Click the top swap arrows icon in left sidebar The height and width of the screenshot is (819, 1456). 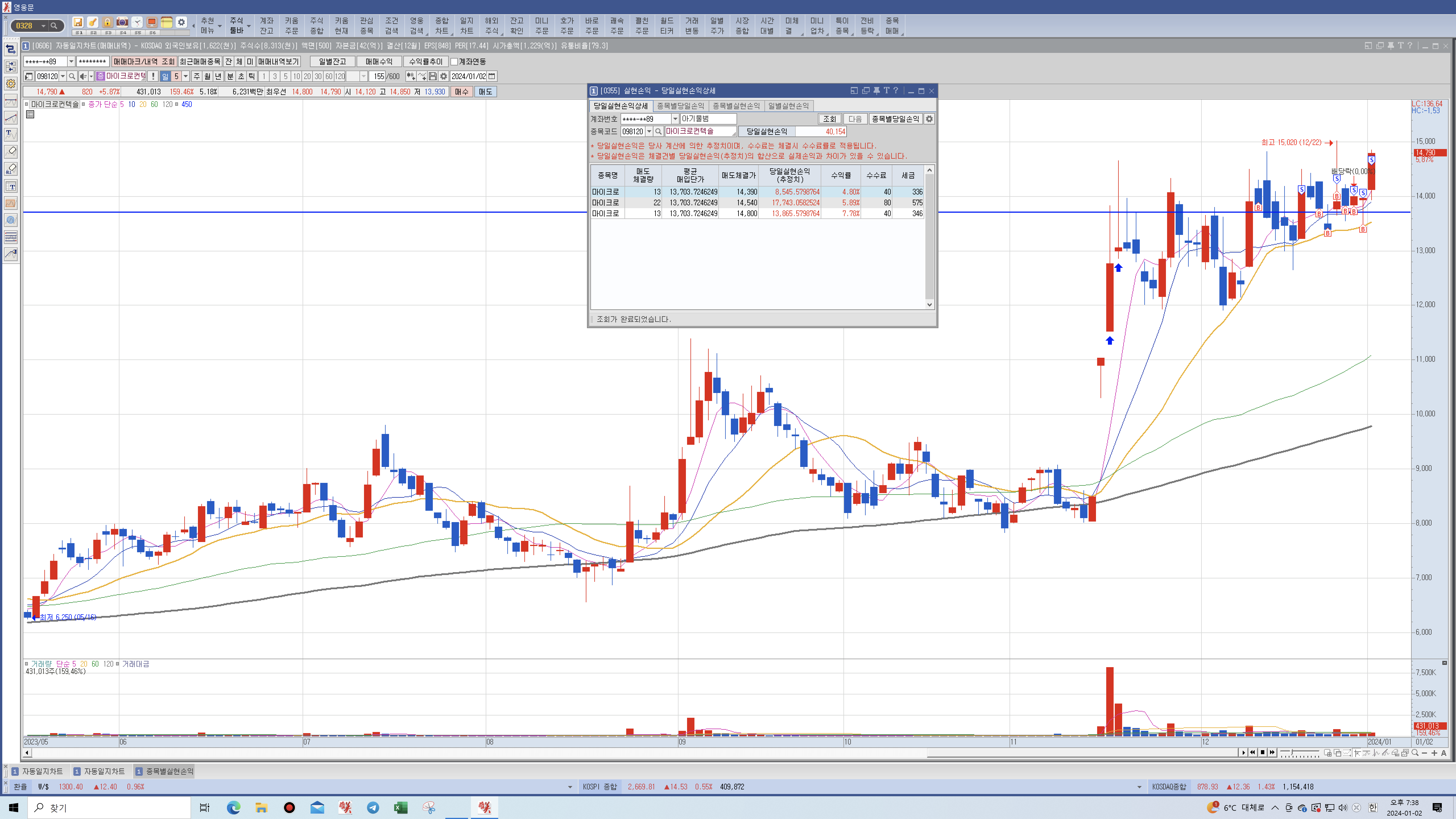[x=11, y=50]
